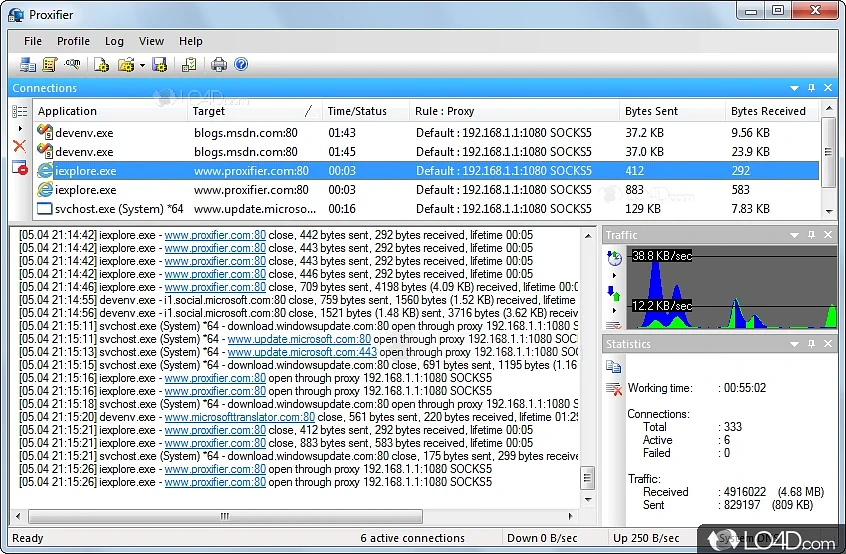The image size is (846, 554).
Task: Toggle pin on the Statistics panel
Action: coord(811,344)
